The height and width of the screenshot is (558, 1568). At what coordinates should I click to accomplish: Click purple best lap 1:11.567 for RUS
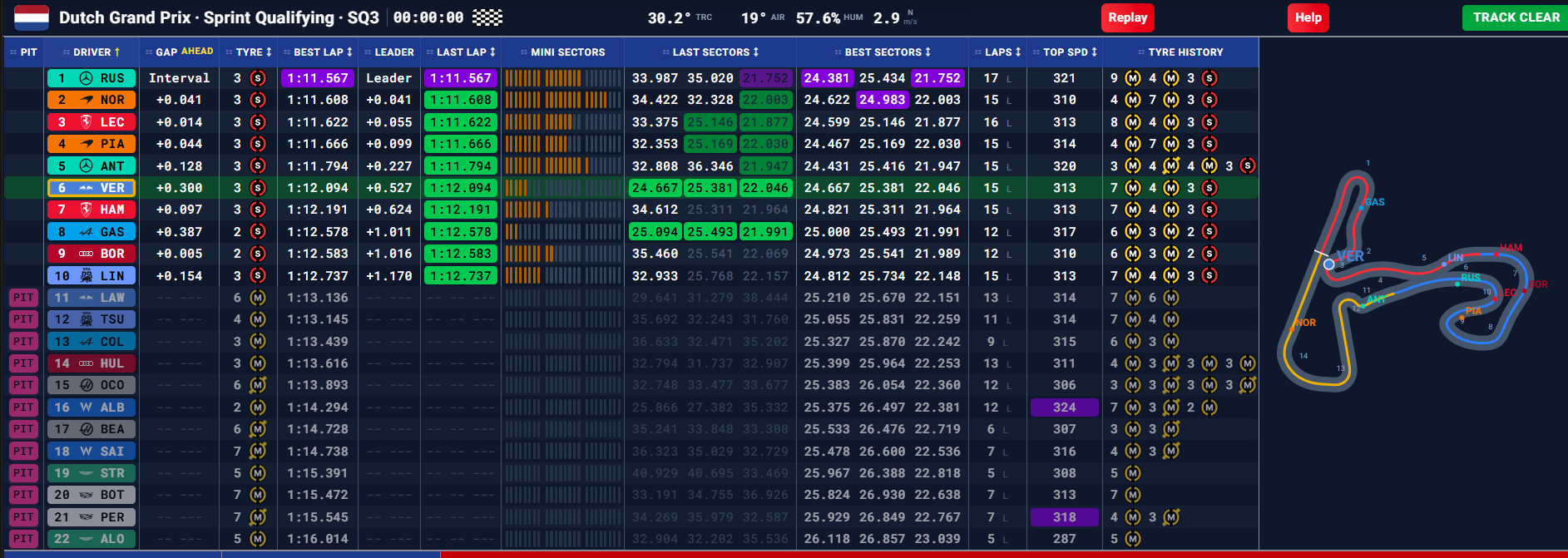click(317, 78)
